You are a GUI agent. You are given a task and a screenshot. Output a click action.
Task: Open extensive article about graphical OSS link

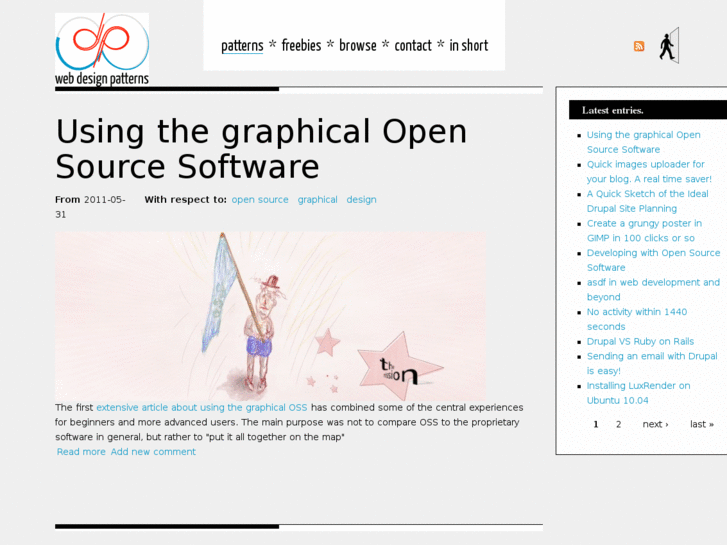click(x=202, y=407)
